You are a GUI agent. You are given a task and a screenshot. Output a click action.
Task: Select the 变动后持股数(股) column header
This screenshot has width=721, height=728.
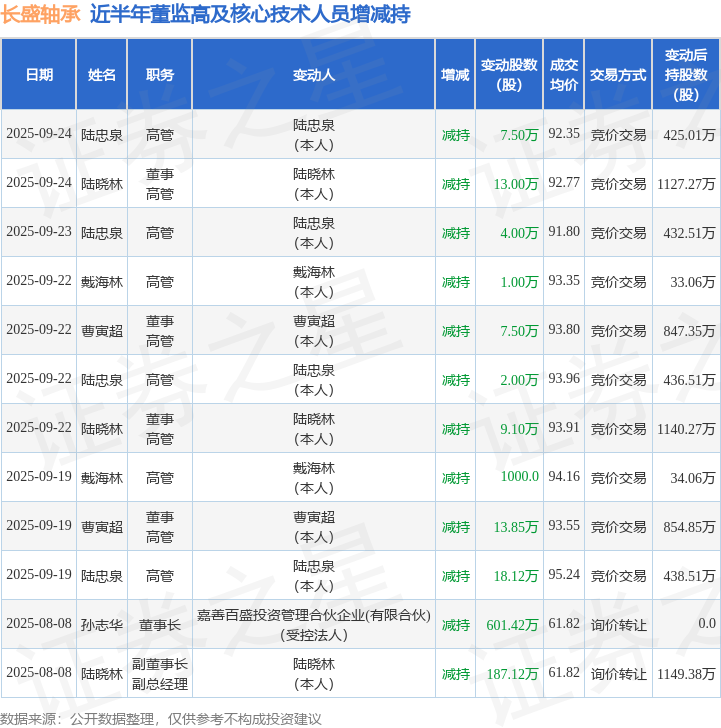coord(686,74)
